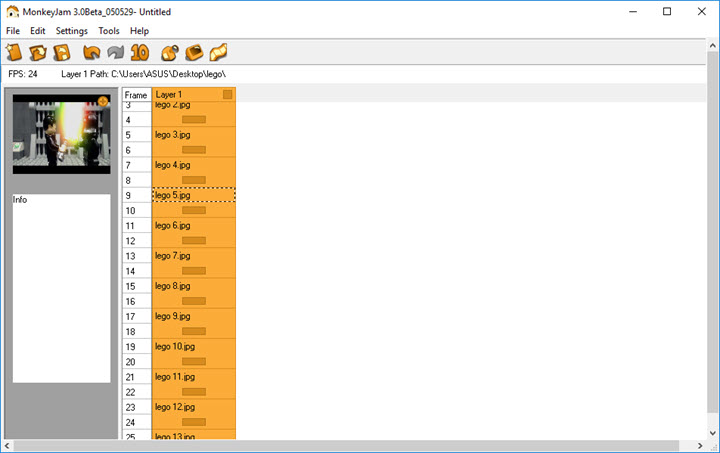
Task: Select the lego 10.jpg cell
Action: pyautogui.click(x=194, y=347)
